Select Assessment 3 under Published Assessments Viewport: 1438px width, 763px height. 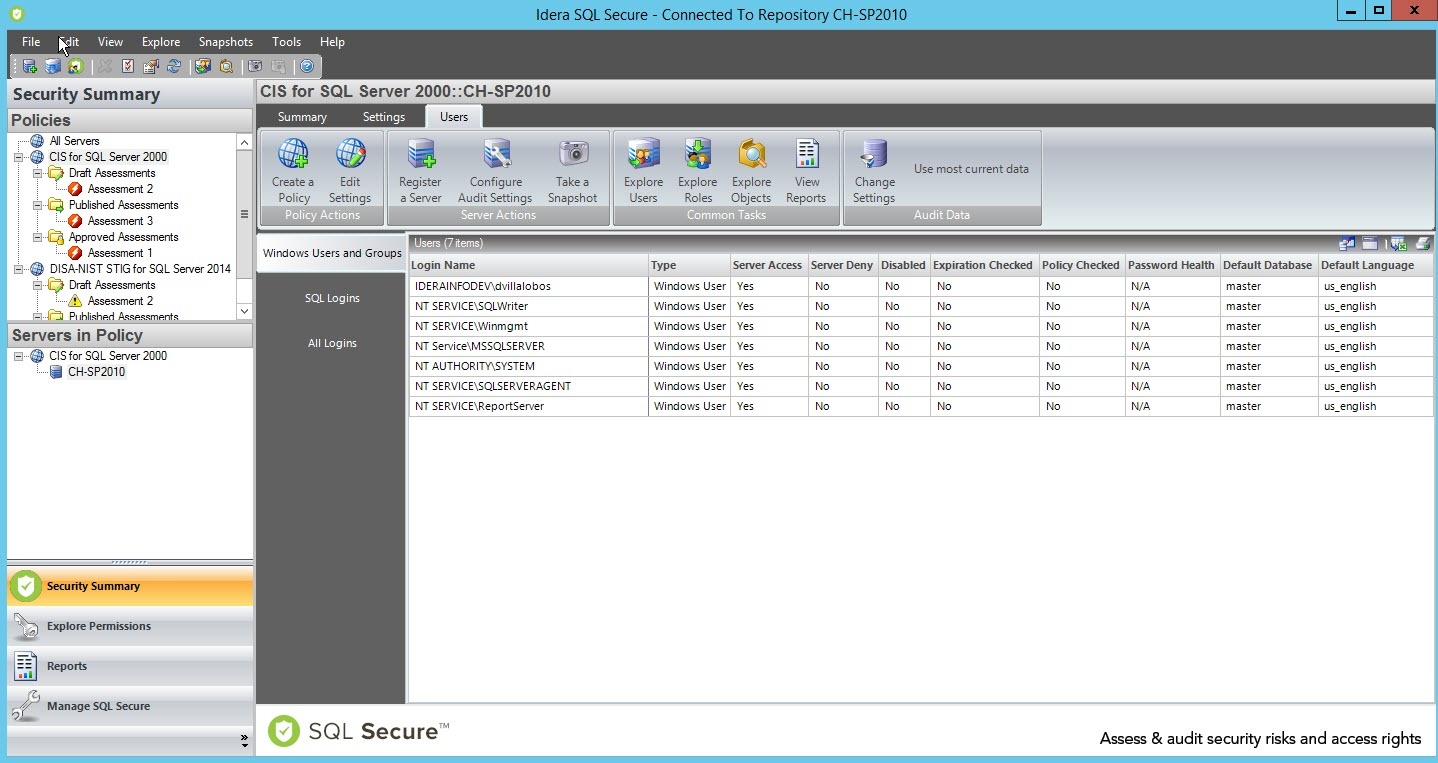(120, 221)
